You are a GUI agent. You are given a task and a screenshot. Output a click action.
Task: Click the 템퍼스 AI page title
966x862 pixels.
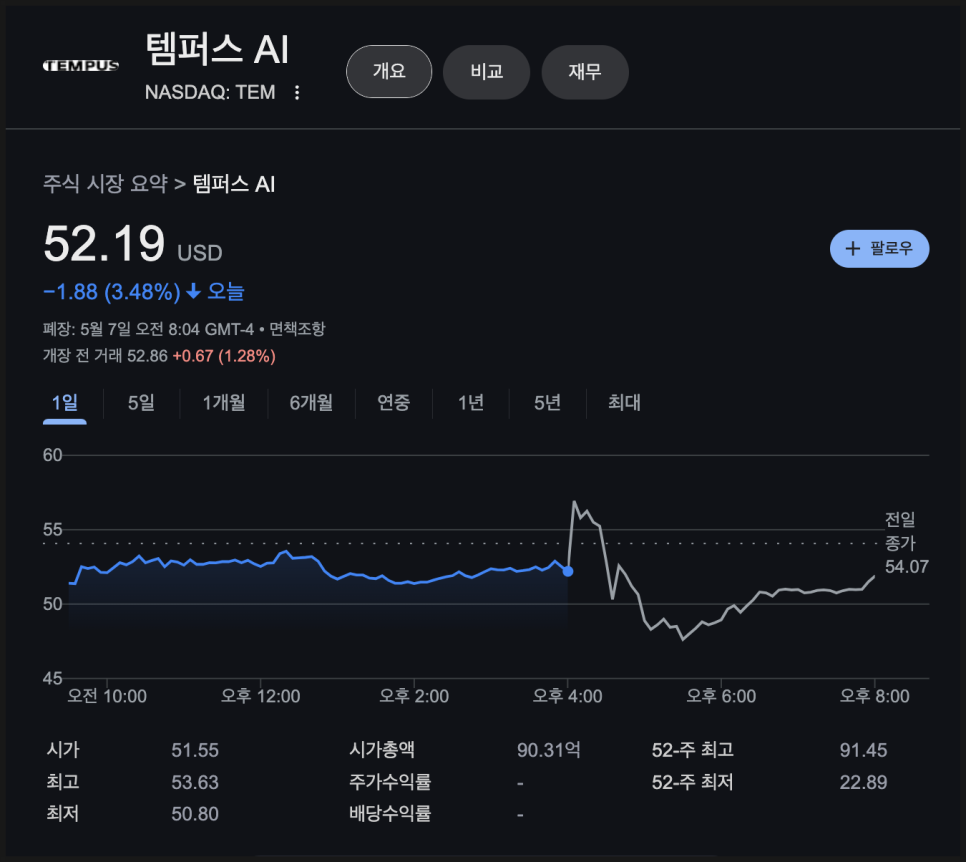click(217, 49)
